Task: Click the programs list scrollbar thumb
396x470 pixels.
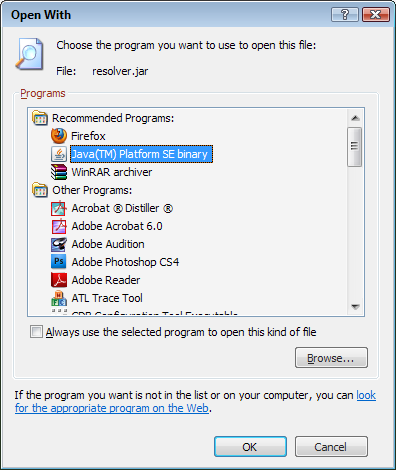Action: [355, 146]
